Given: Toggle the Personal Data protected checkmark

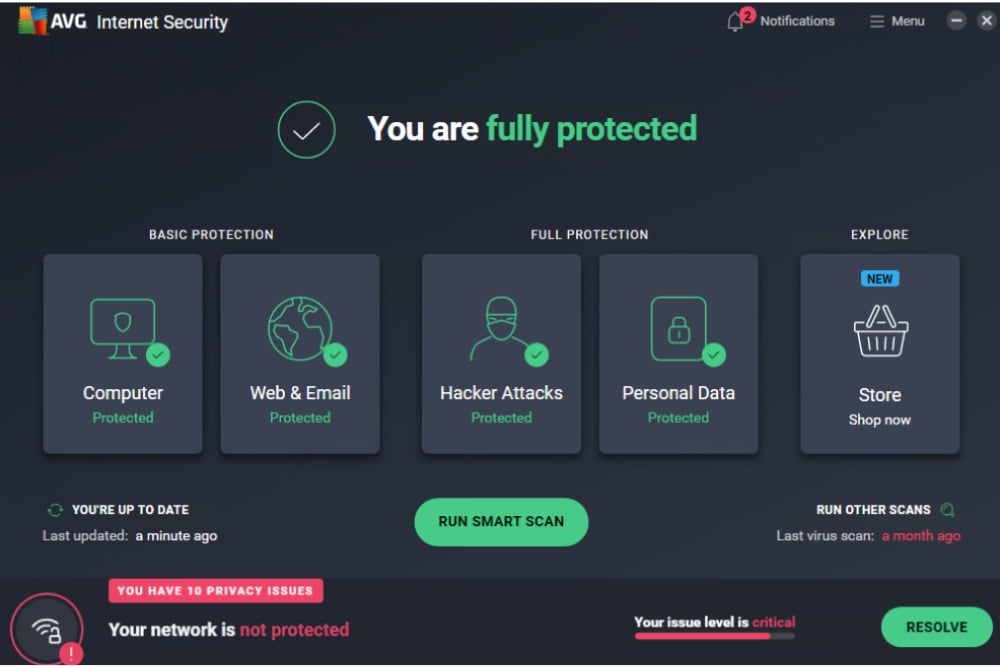Looking at the screenshot, I should (x=713, y=356).
